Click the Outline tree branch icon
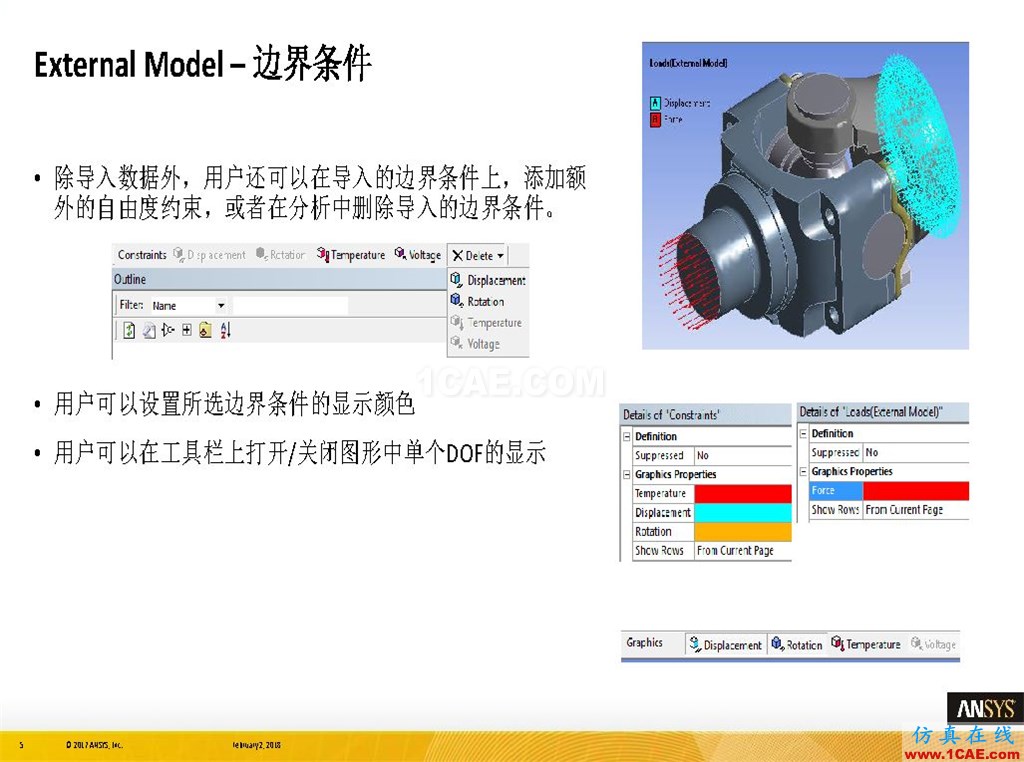Image resolution: width=1024 pixels, height=762 pixels. point(168,330)
